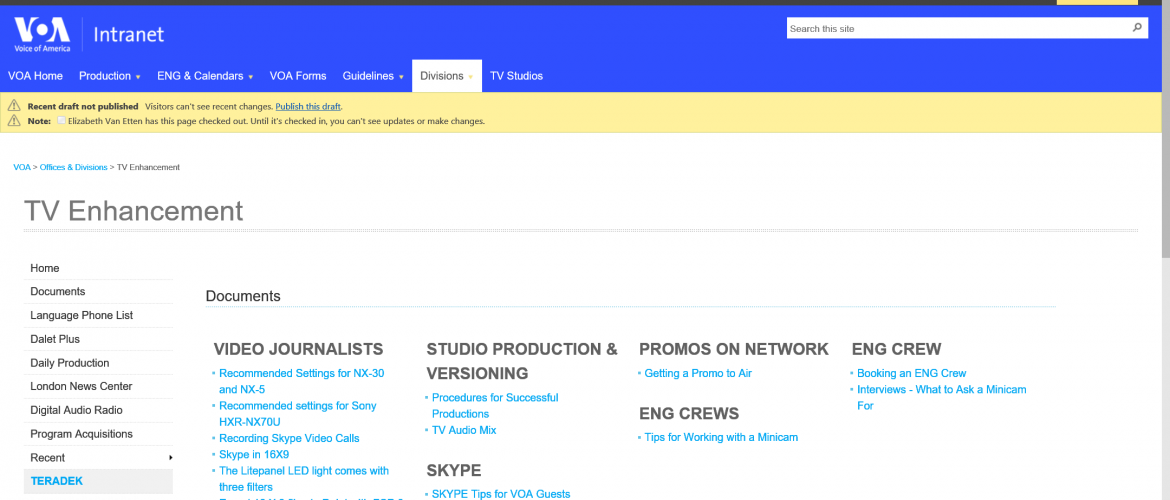Click the VOA breadcrumb link
Screen dimensions: 1170x500
pyautogui.click(x=22, y=167)
